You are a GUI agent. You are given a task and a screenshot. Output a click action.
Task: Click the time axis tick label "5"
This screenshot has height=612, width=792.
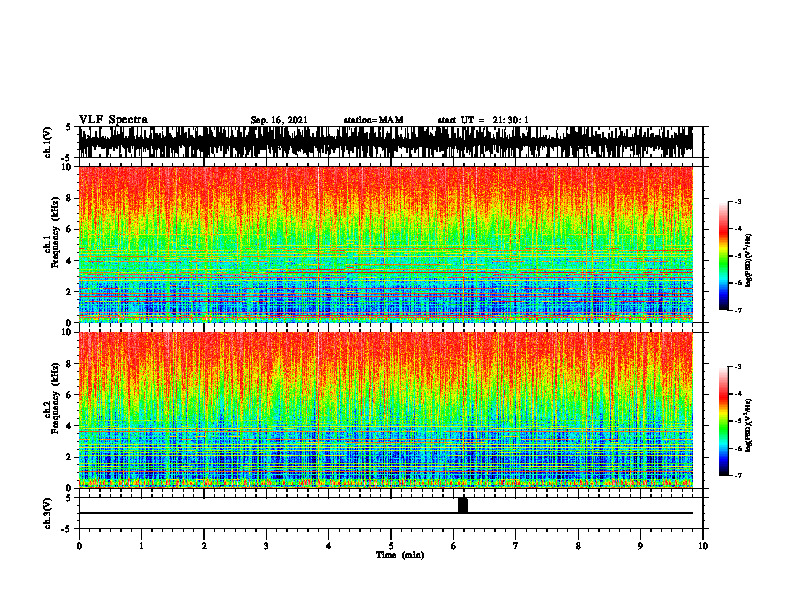(391, 546)
